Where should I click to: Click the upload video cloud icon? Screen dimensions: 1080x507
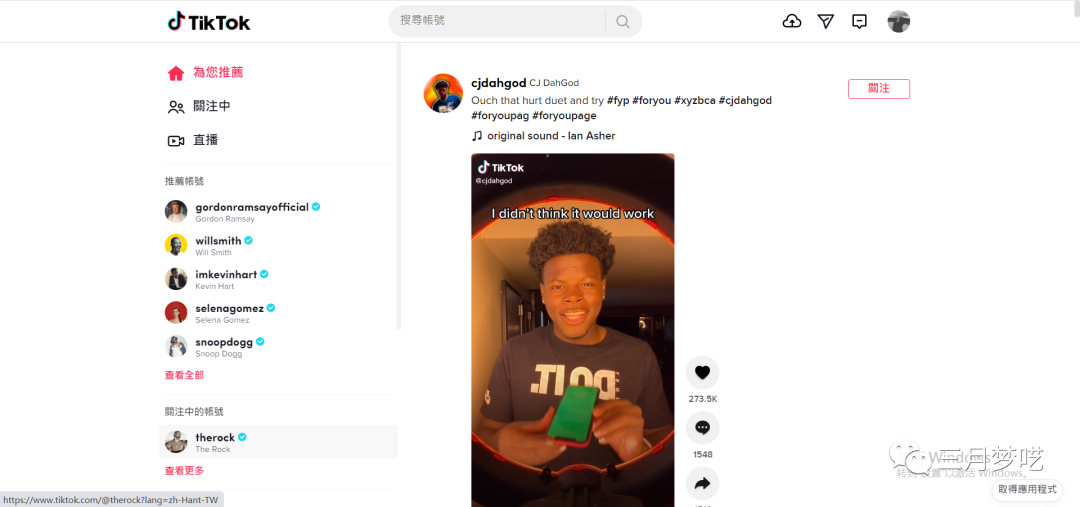point(792,21)
